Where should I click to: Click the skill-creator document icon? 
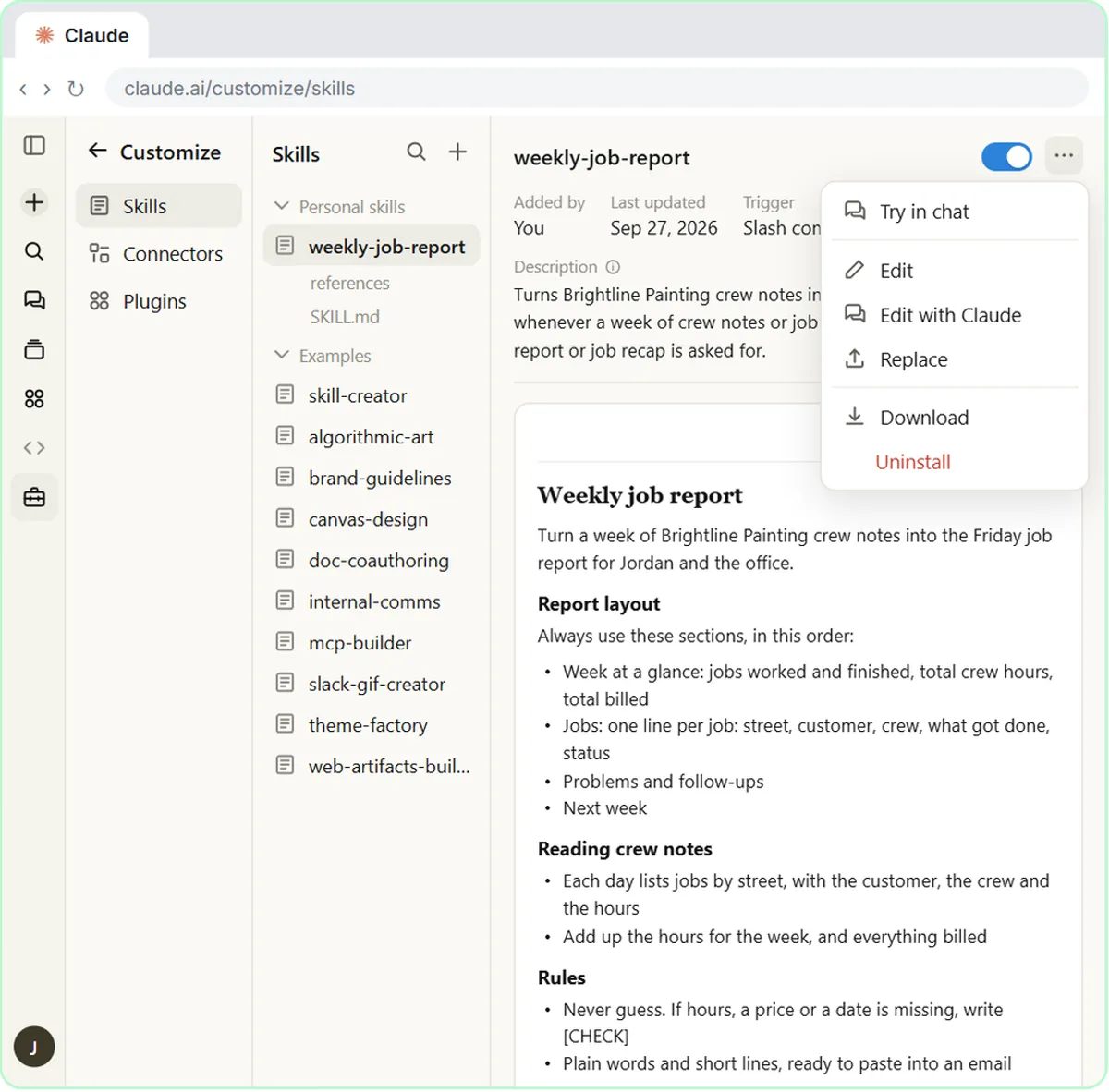pos(286,394)
